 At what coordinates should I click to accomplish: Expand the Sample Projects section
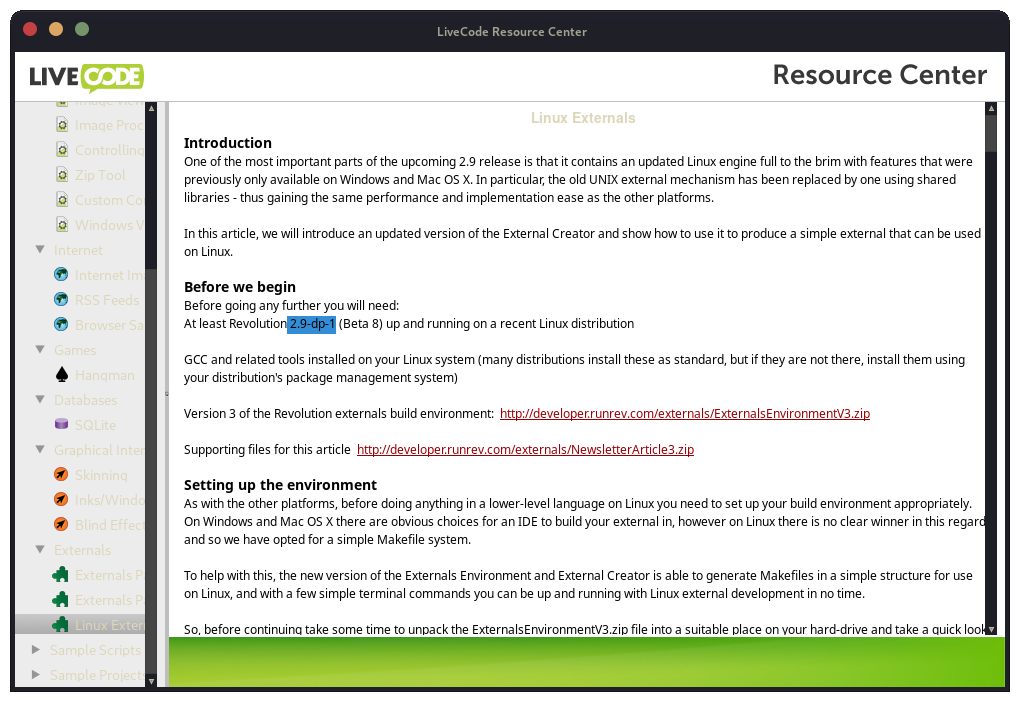[36, 675]
